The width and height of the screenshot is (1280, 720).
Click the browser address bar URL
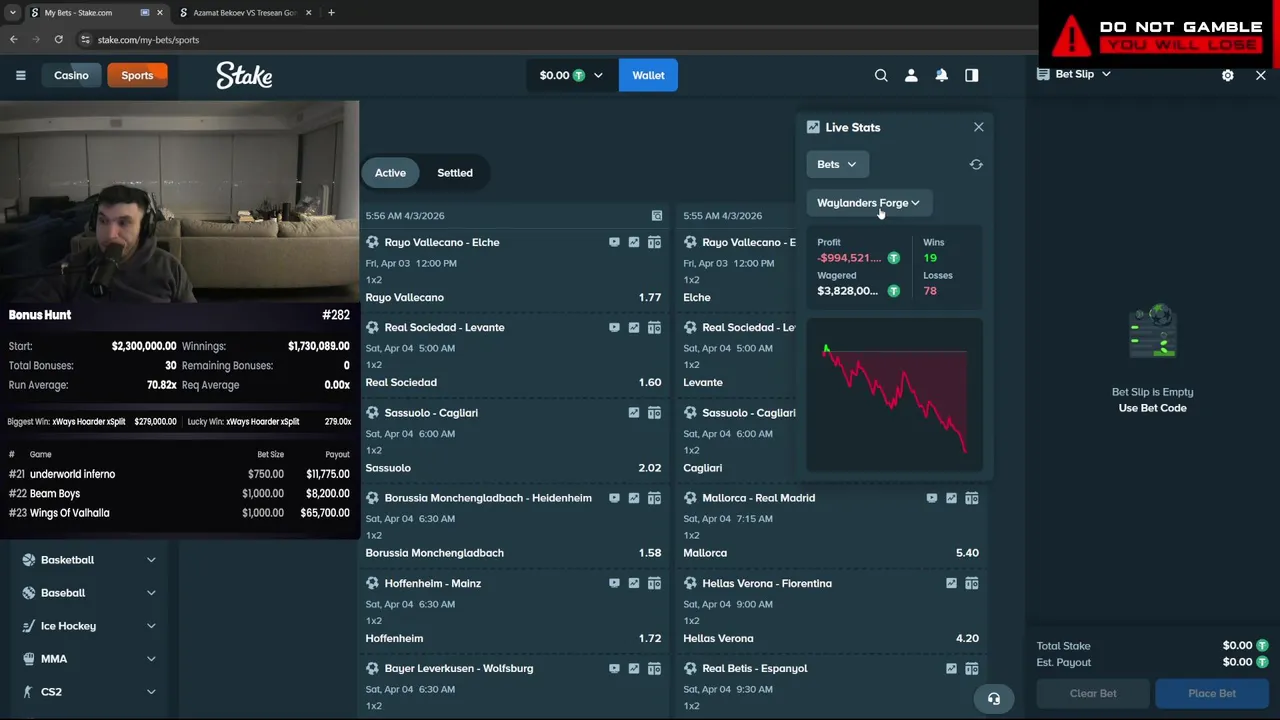click(148, 40)
